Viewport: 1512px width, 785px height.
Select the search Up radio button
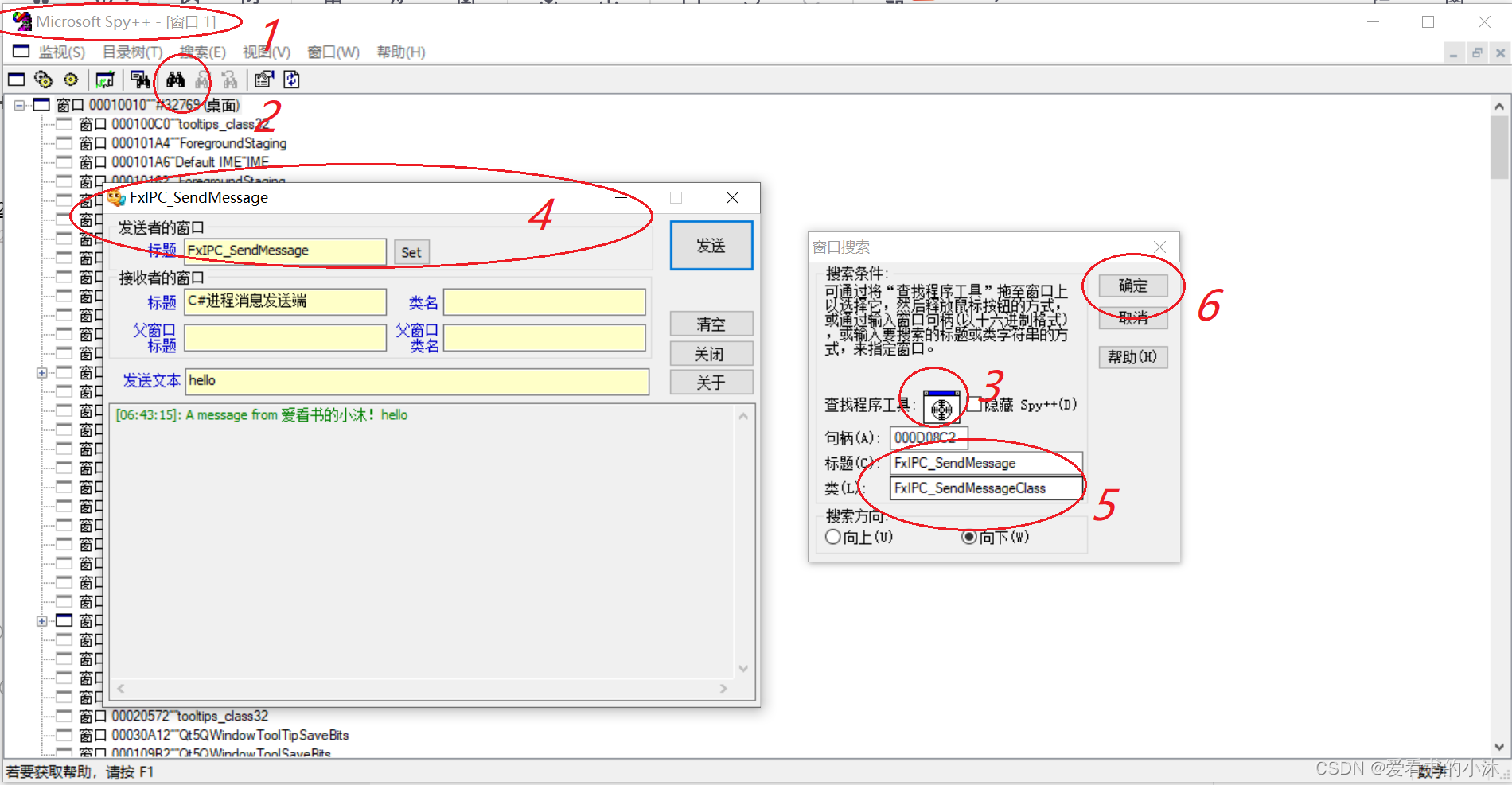833,537
